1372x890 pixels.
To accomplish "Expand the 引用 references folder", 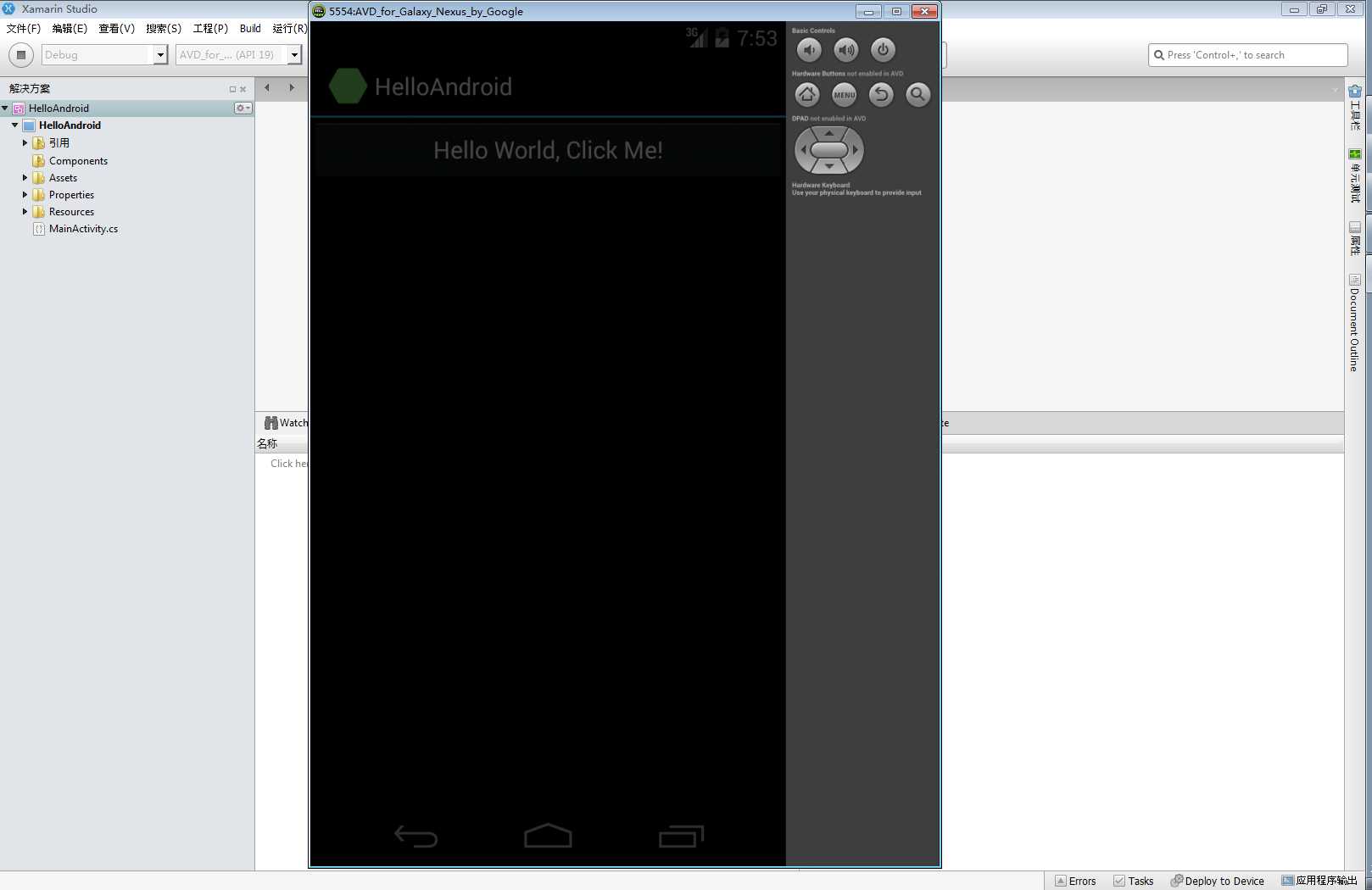I will pos(25,143).
